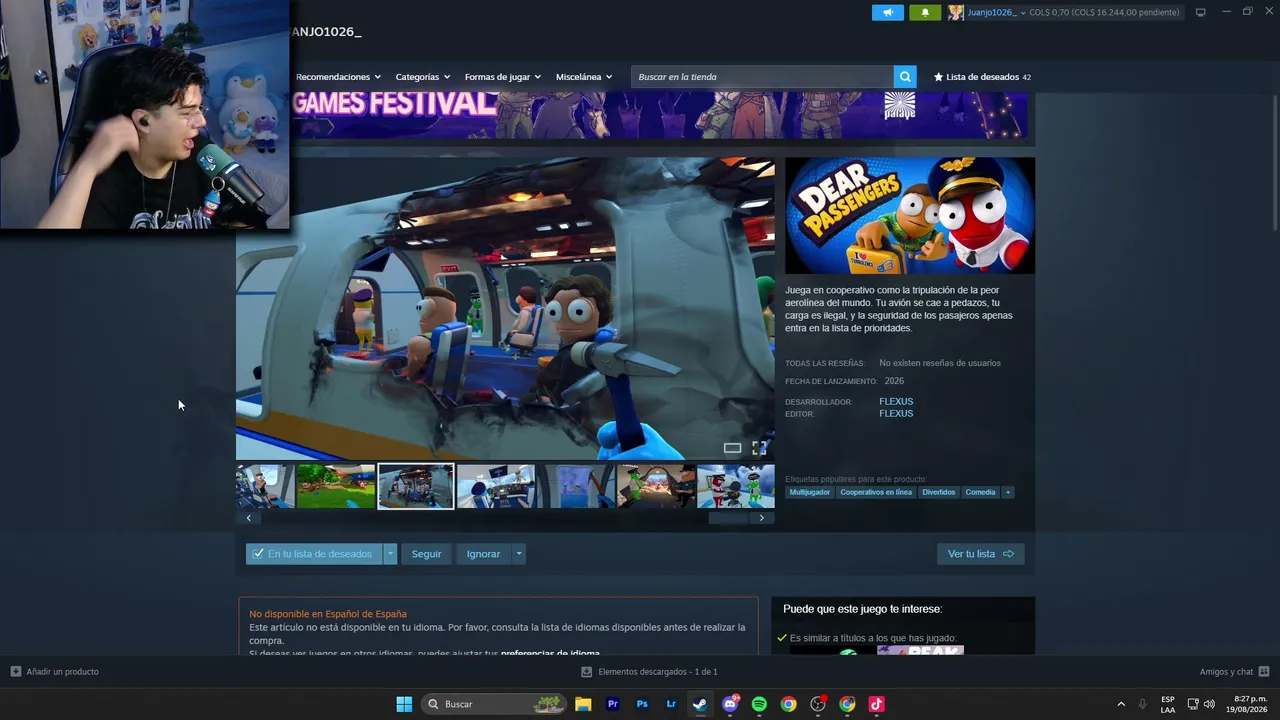Select the green landscape screenshot thumbnail
1280x720 pixels.
pos(336,486)
